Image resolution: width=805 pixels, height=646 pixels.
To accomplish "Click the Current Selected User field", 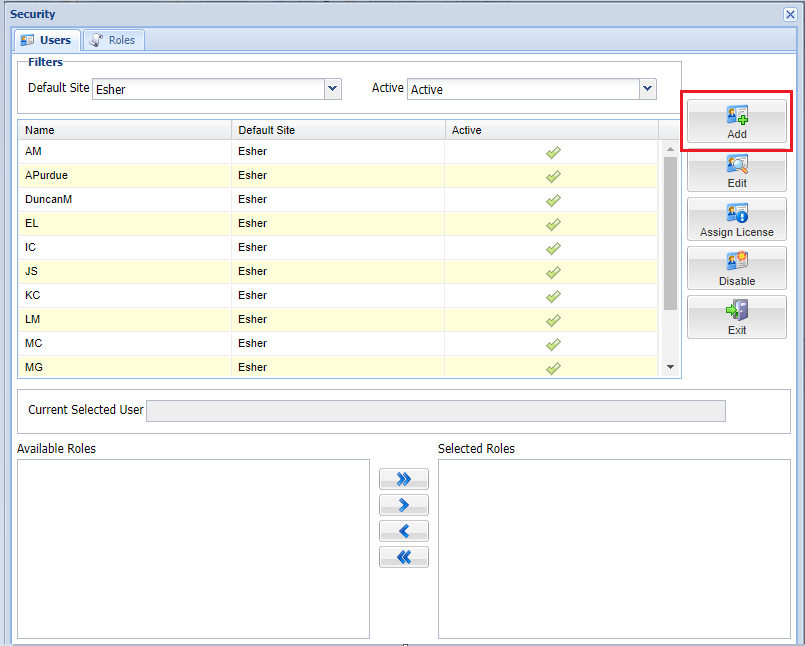I will coord(436,411).
